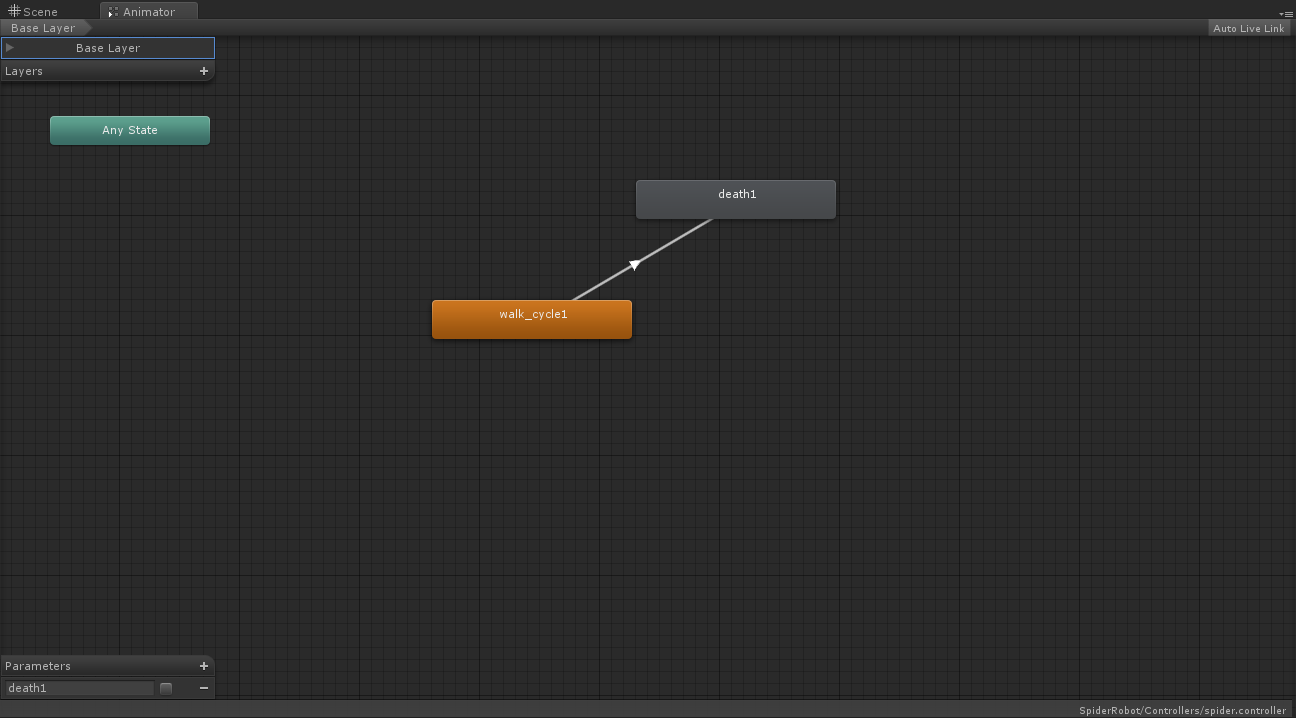Image resolution: width=1296 pixels, height=718 pixels.
Task: Toggle Auto Live Link
Action: tap(1249, 28)
